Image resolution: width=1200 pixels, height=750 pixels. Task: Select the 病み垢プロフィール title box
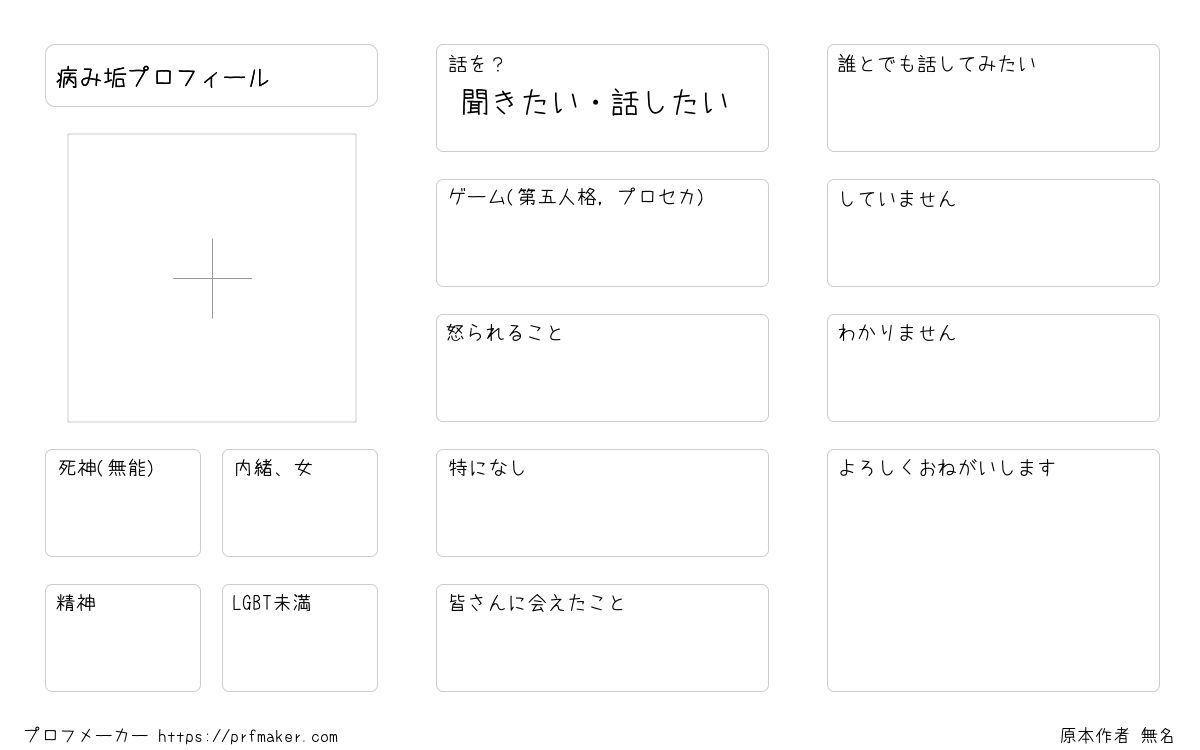pos(211,75)
